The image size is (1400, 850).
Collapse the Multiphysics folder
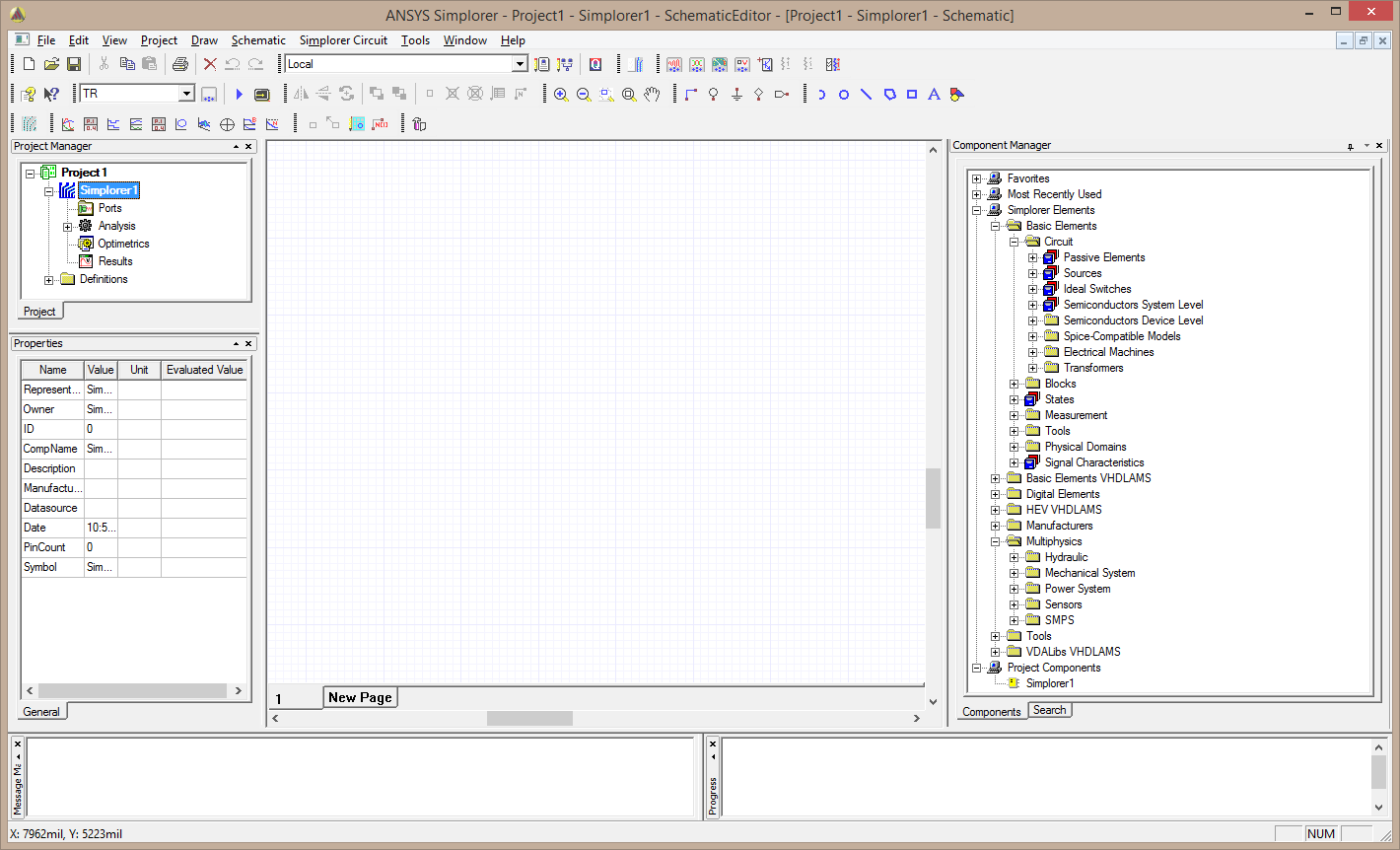coord(996,541)
